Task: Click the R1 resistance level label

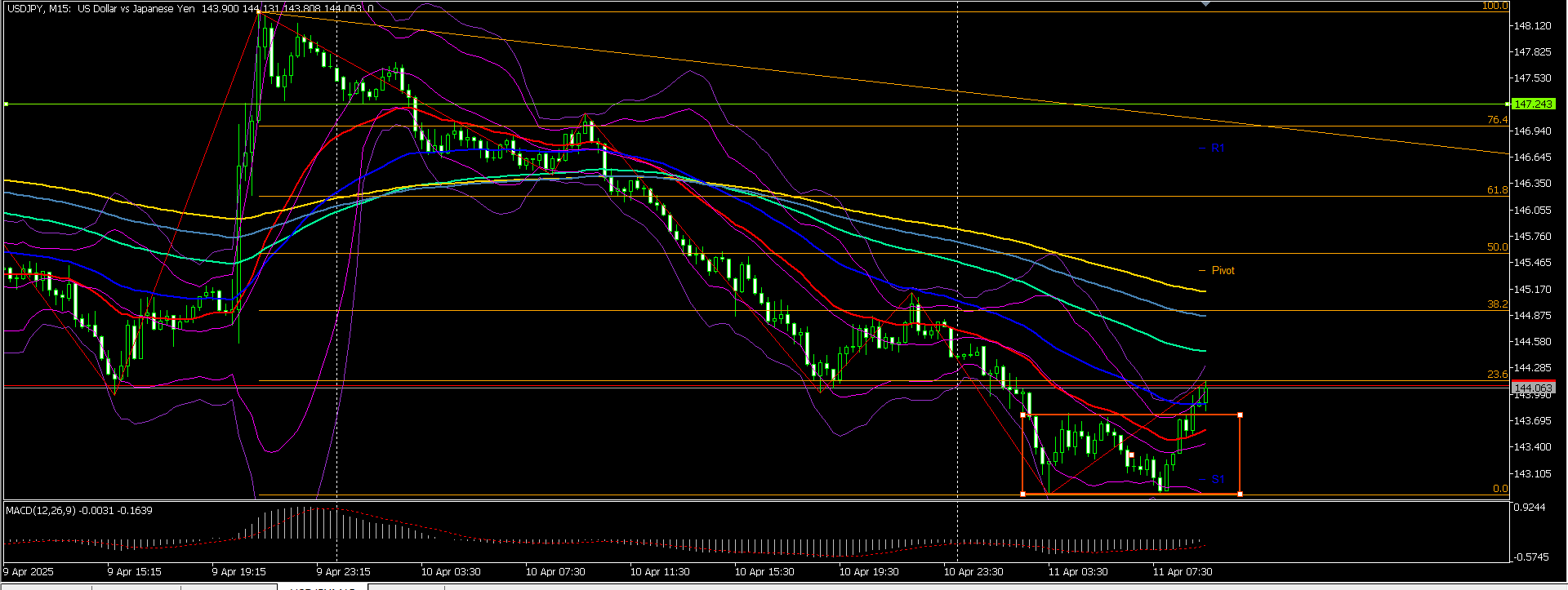Action: (1218, 148)
